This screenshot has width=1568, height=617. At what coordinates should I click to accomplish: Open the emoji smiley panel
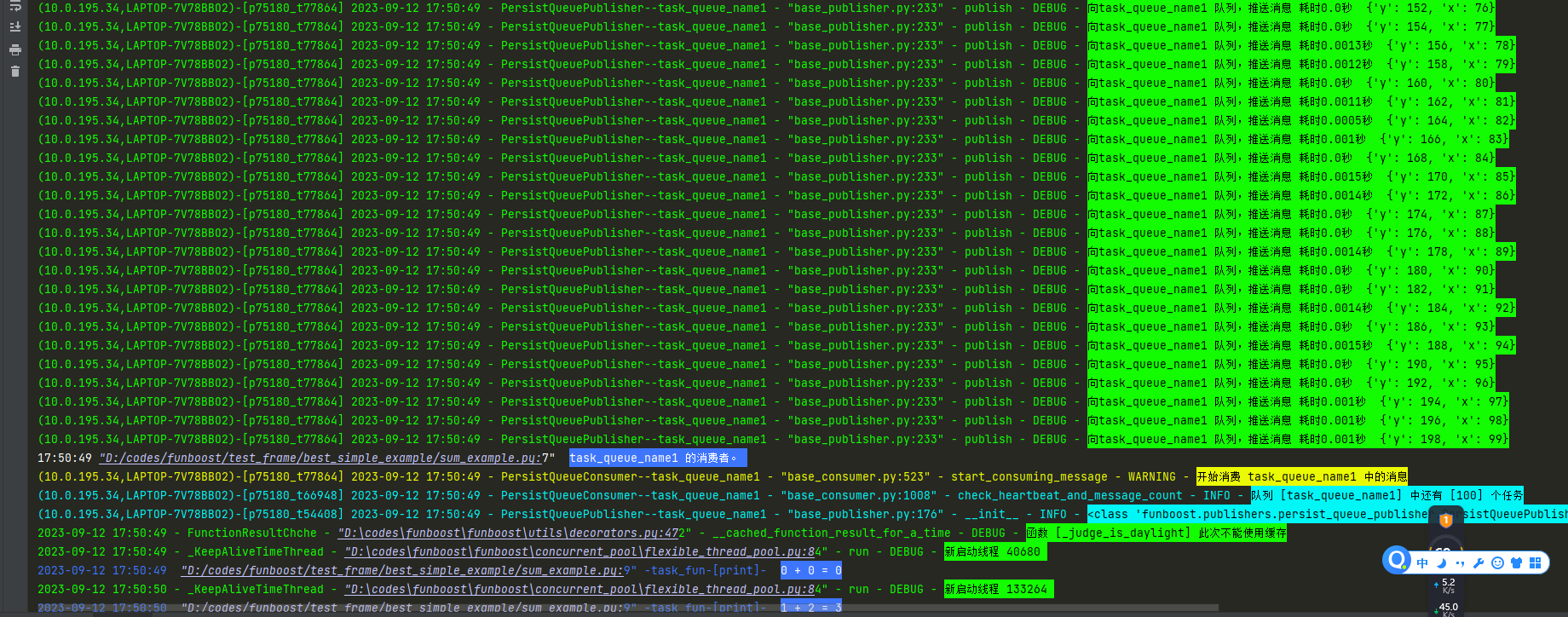1497,562
